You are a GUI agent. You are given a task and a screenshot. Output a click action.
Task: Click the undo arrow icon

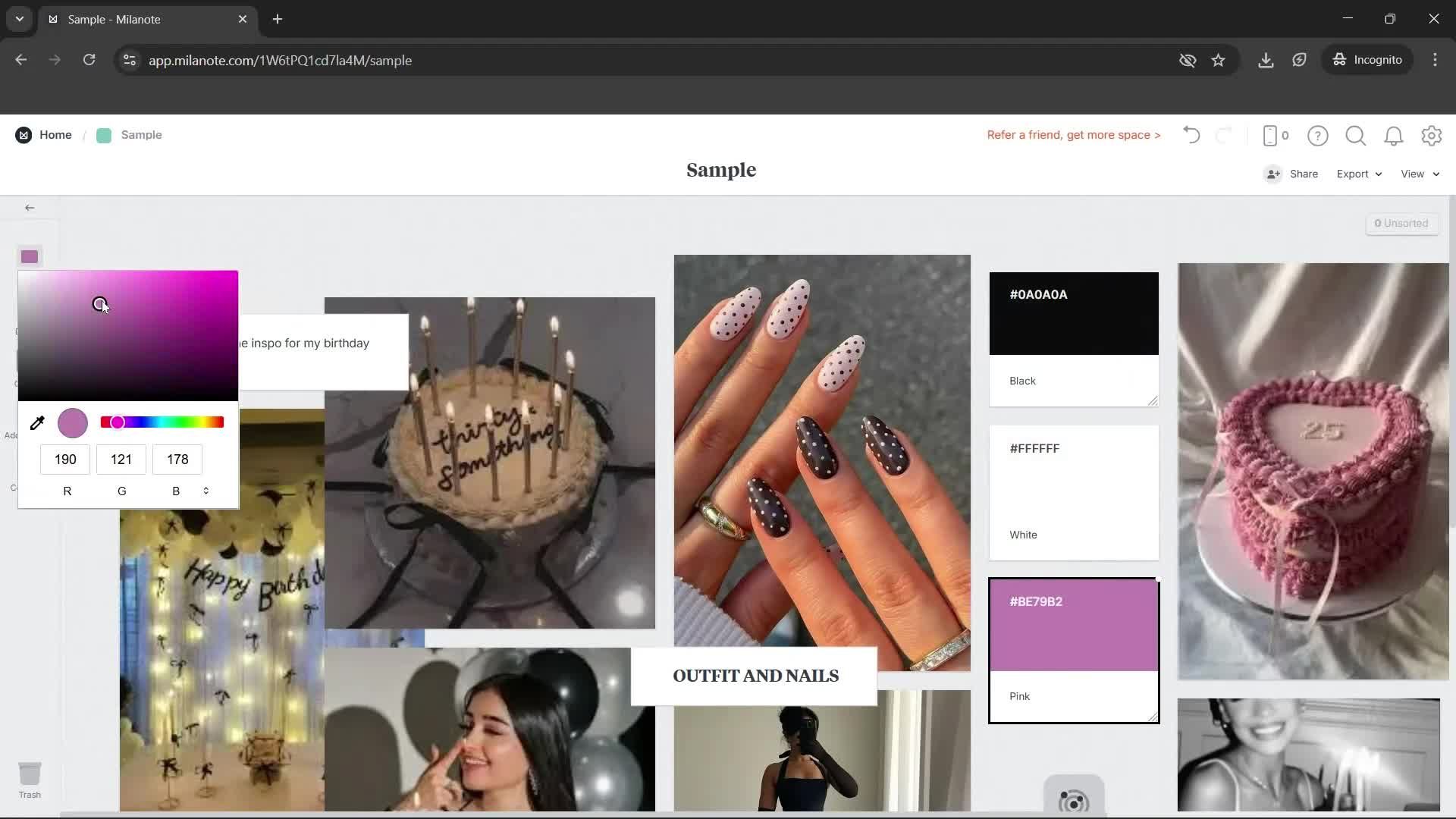pyautogui.click(x=1190, y=135)
